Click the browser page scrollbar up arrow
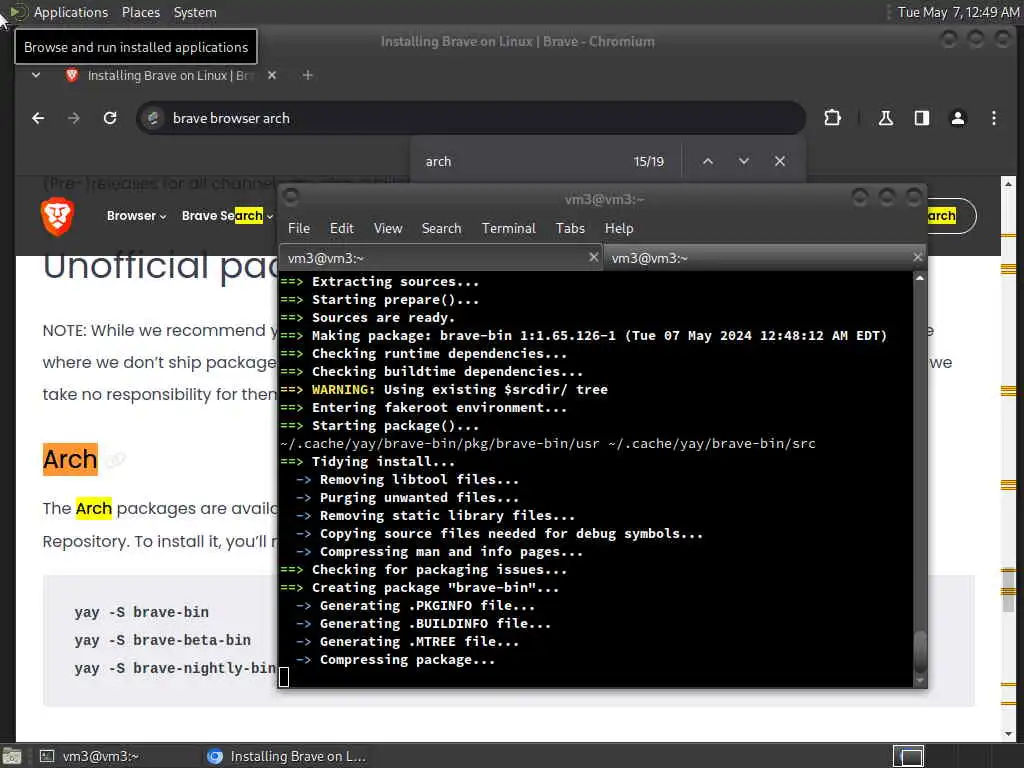 pos(1008,184)
